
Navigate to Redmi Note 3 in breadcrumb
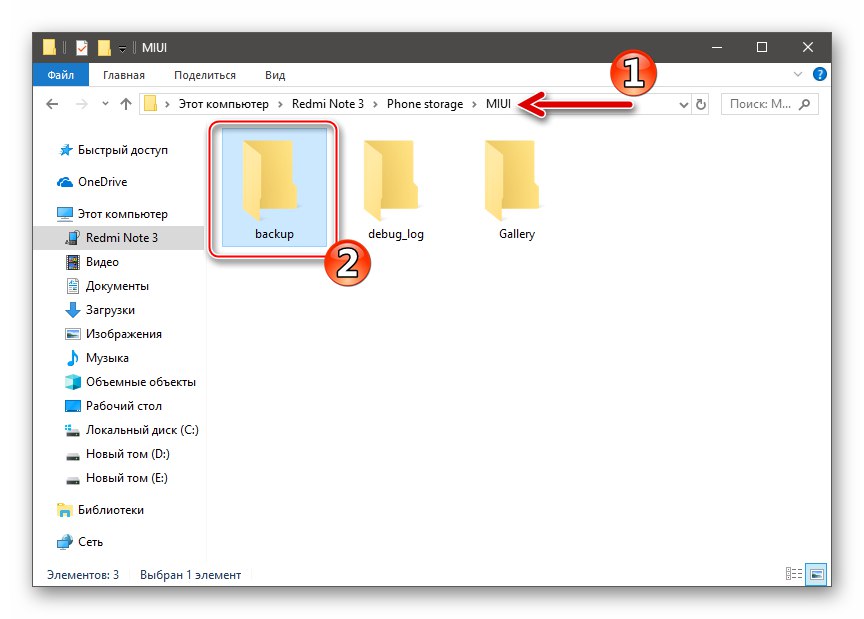[x=328, y=104]
